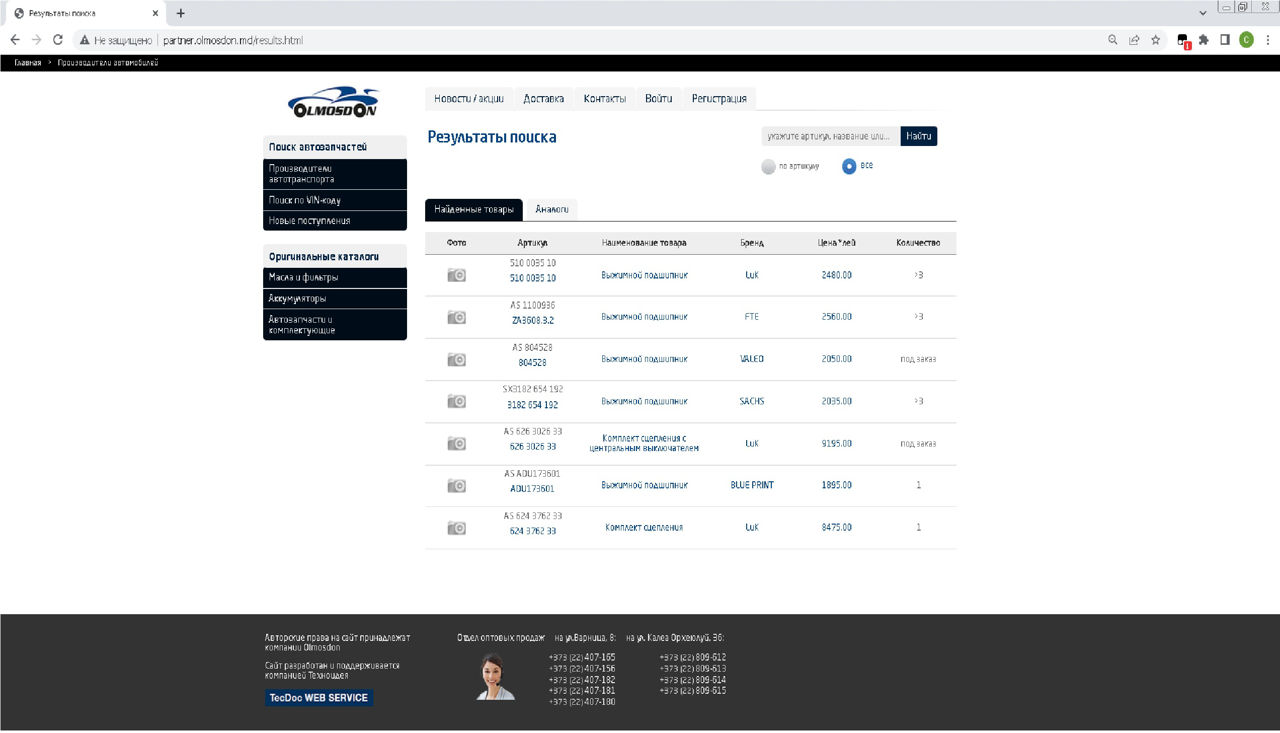This screenshot has width=1280, height=733.
Task: Open photo icon for article 624 3762 33
Action: tap(456, 527)
